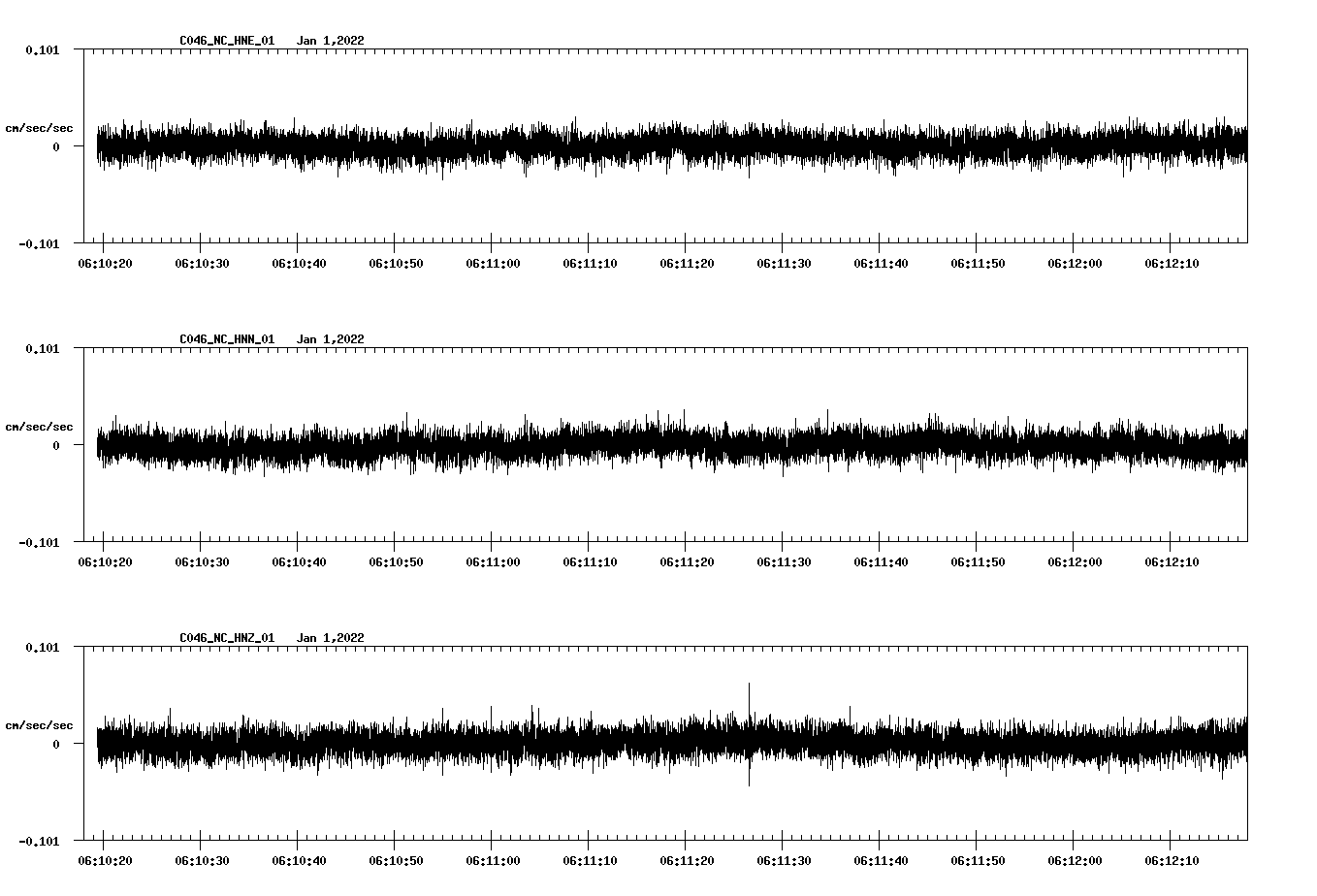Image resolution: width=1317 pixels, height=896 pixels.
Task: Click the cm/sec/sec unit label on HNN plot
Action: tap(39, 427)
